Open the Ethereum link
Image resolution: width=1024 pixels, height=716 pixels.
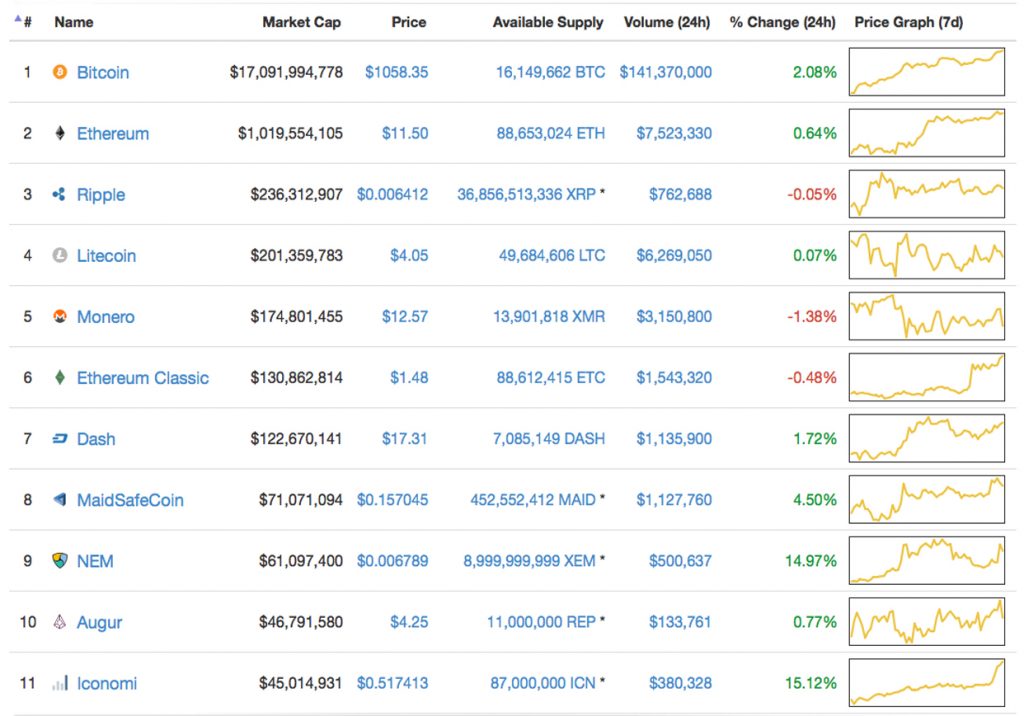[113, 134]
